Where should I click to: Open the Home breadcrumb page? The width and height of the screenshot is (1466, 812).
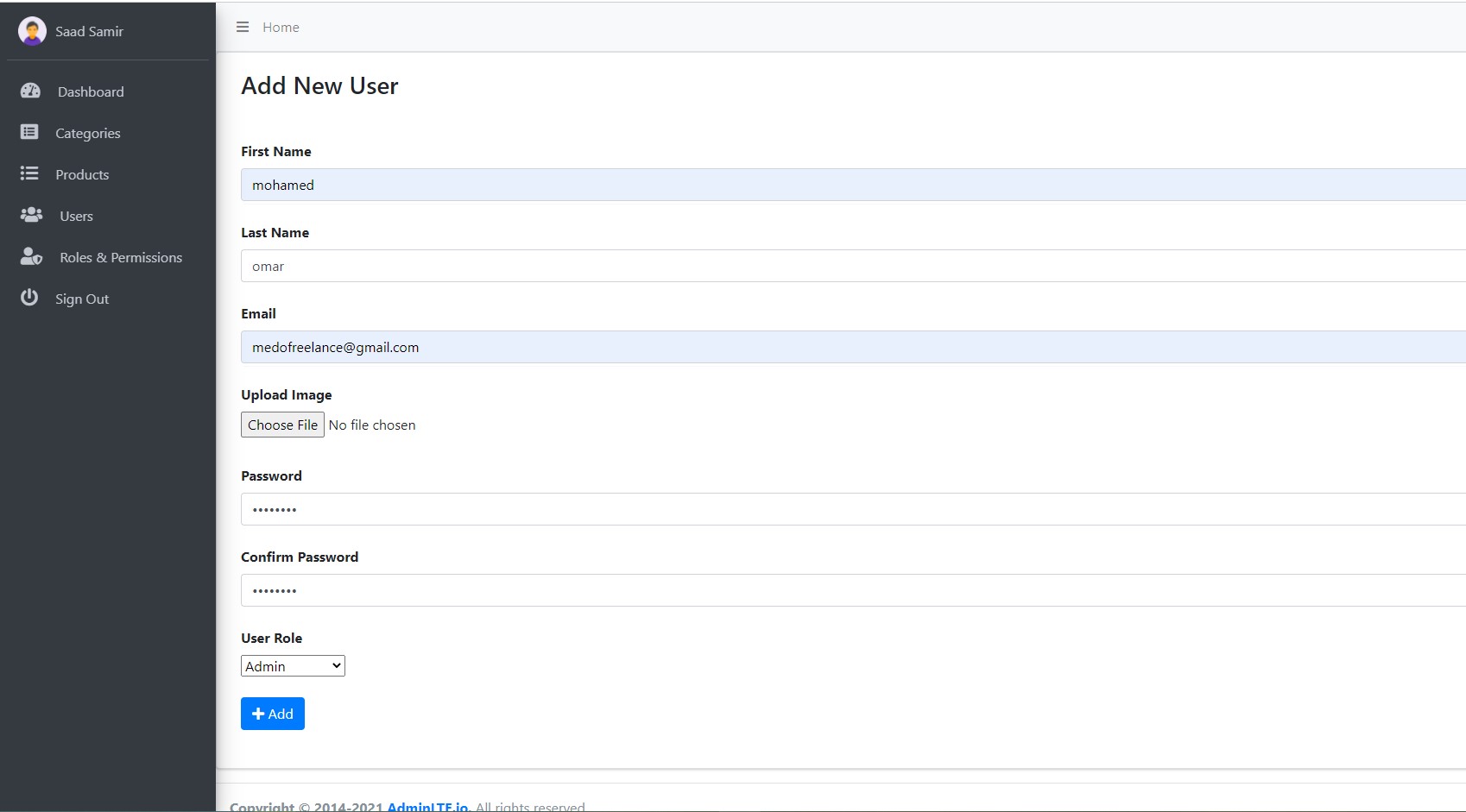pyautogui.click(x=280, y=27)
